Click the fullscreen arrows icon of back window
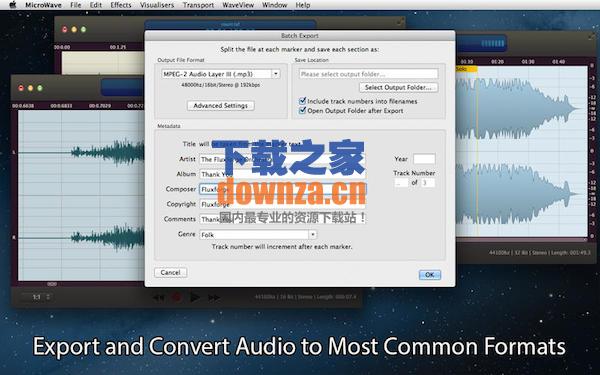Viewport: 600px width, 375px height. [x=400, y=23]
